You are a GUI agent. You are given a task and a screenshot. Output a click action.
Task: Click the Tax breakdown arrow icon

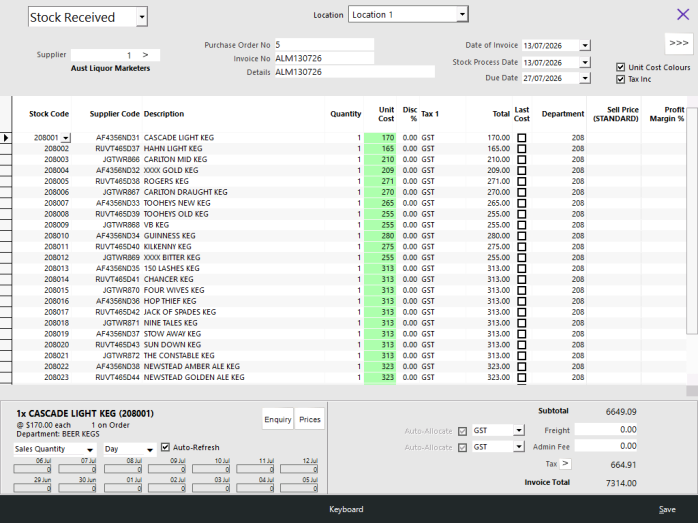(565, 464)
